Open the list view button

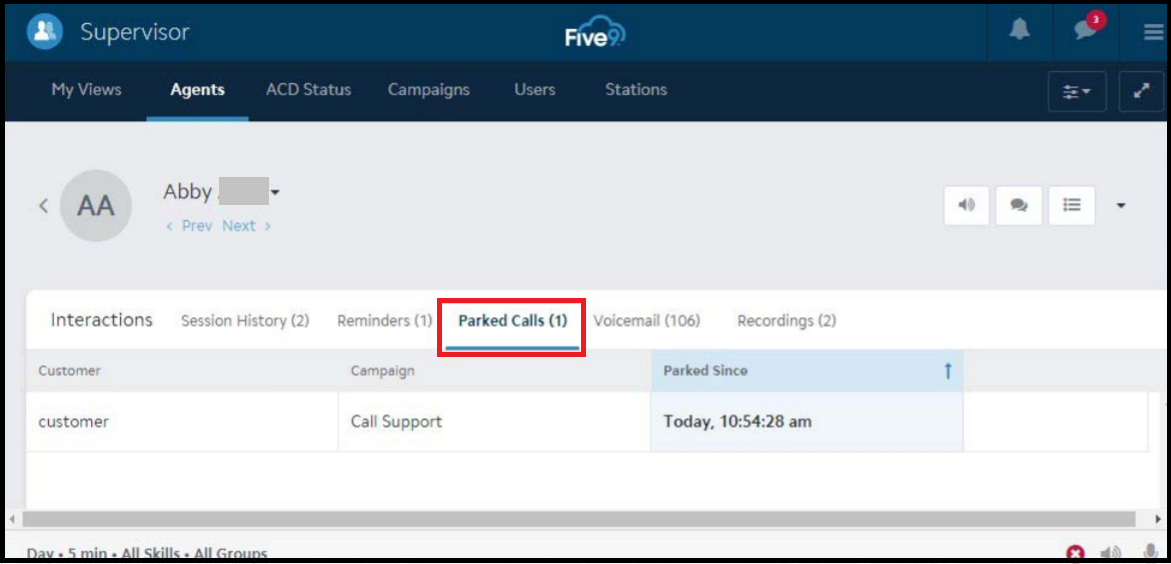(1072, 205)
